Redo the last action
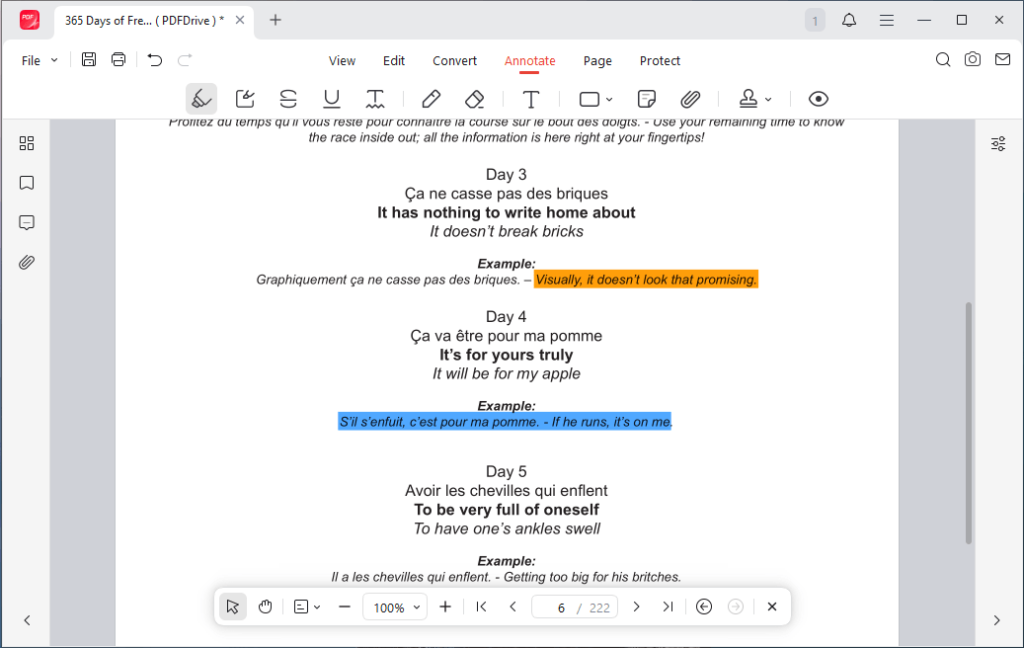 (x=185, y=60)
